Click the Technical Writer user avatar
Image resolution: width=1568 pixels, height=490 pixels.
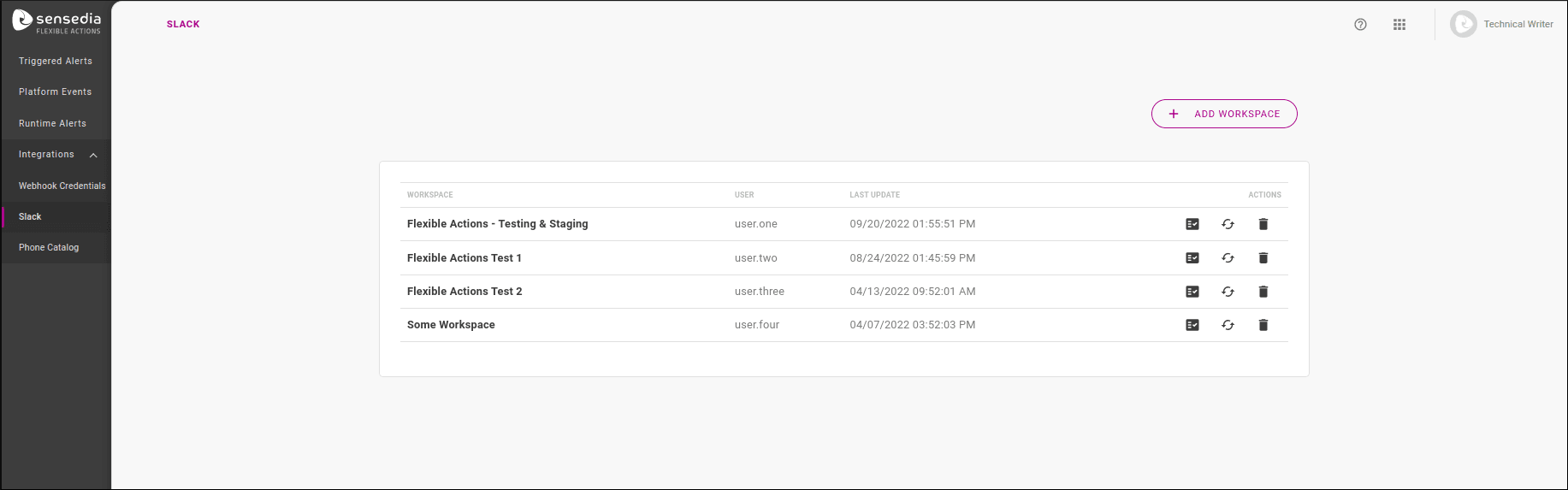click(x=1464, y=24)
